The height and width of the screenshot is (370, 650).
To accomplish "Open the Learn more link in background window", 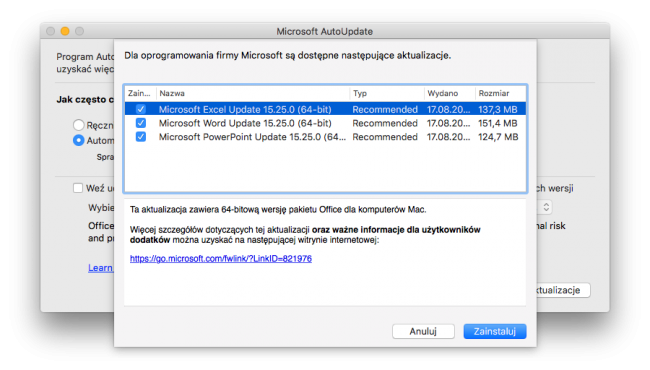I will (x=100, y=268).
